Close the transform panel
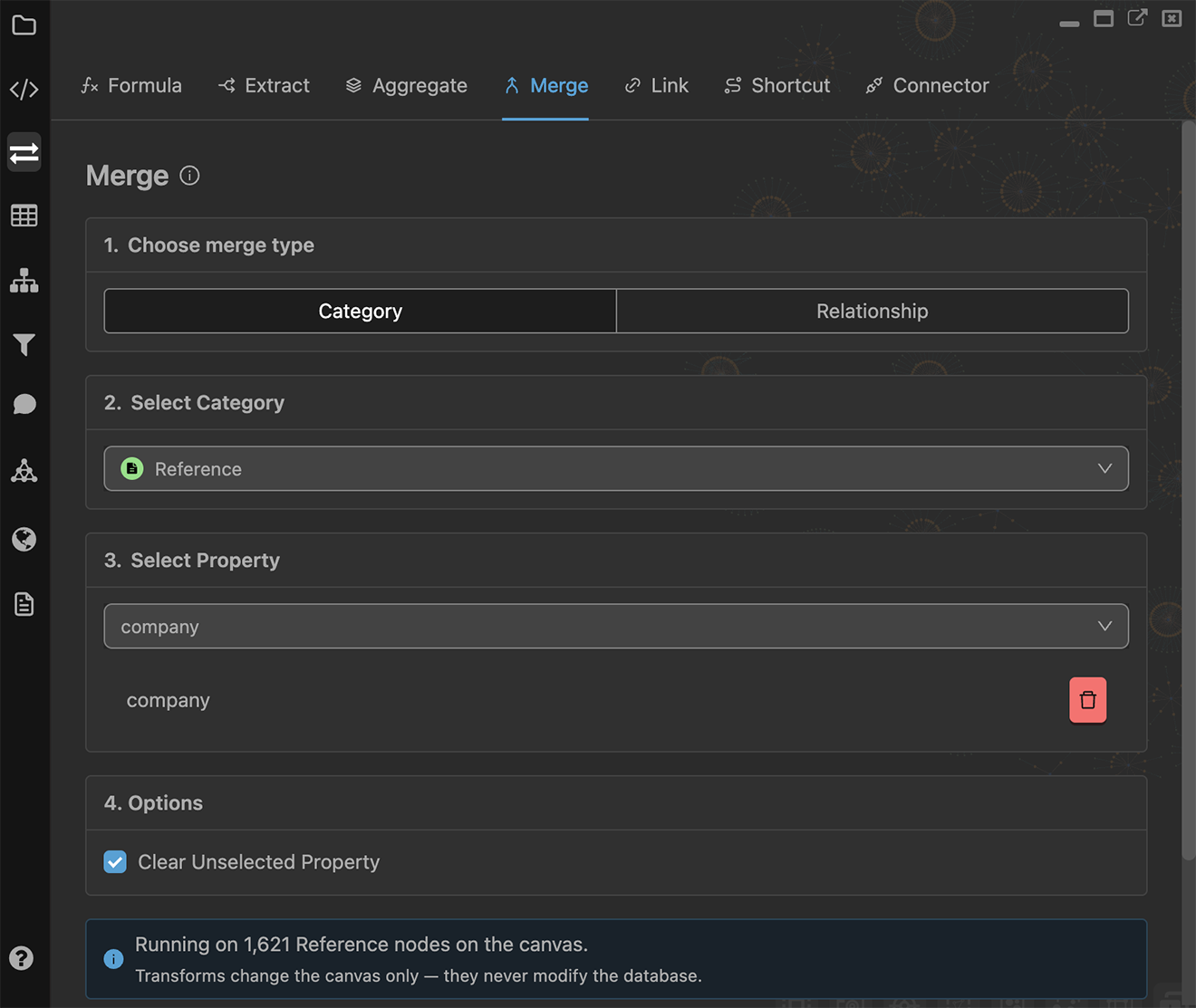Viewport: 1196px width, 1008px height. (x=1172, y=18)
